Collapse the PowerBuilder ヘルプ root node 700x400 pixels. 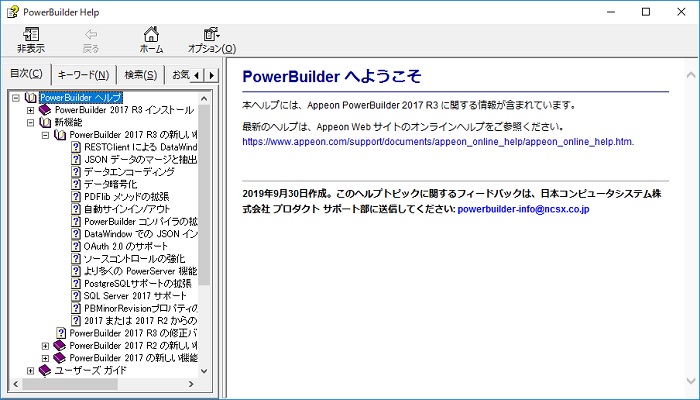(16, 97)
